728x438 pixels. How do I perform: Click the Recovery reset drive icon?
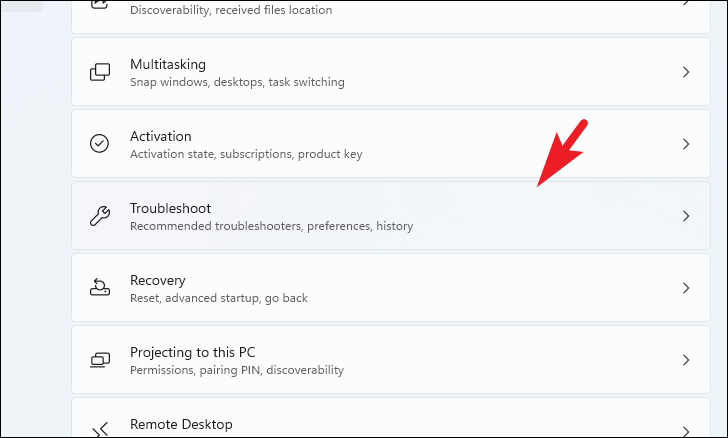(x=100, y=288)
